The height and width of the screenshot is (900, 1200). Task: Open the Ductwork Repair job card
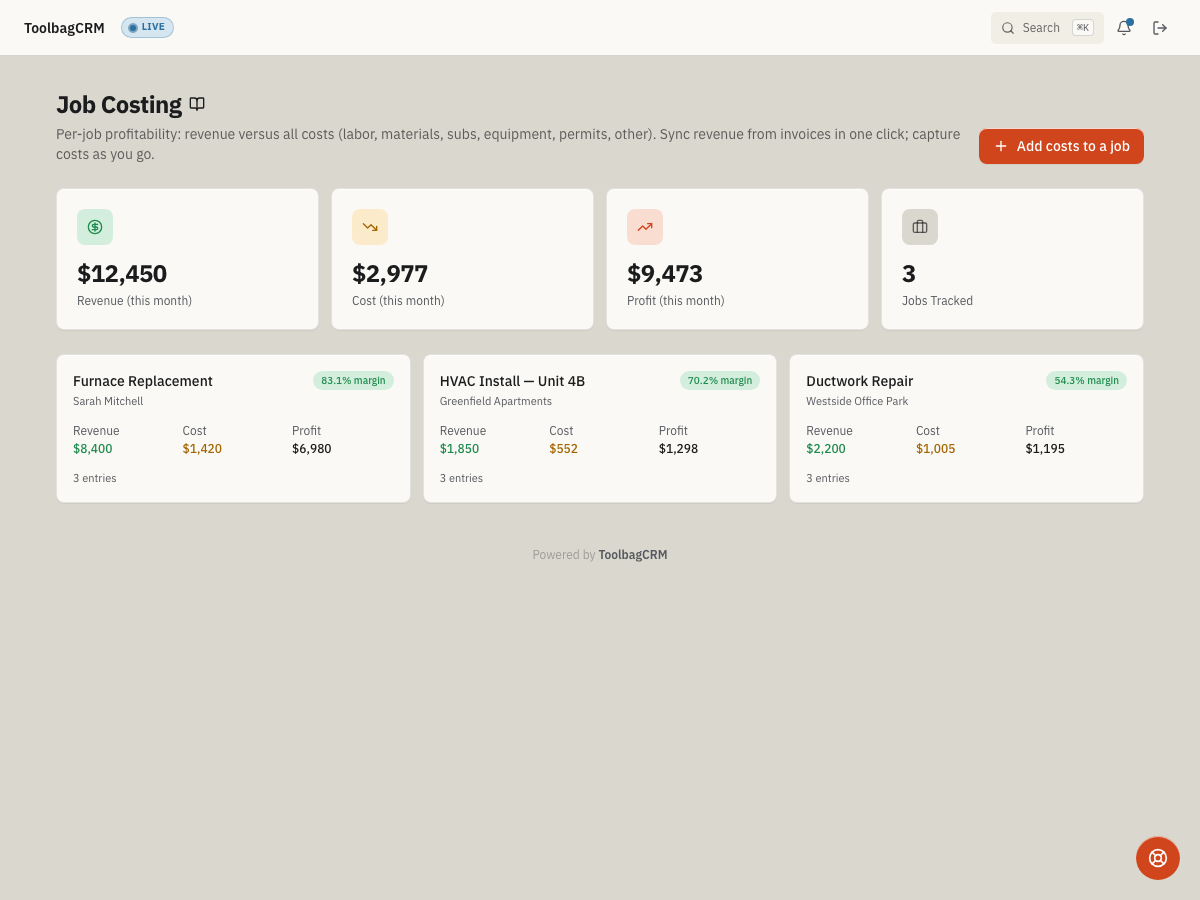(966, 428)
